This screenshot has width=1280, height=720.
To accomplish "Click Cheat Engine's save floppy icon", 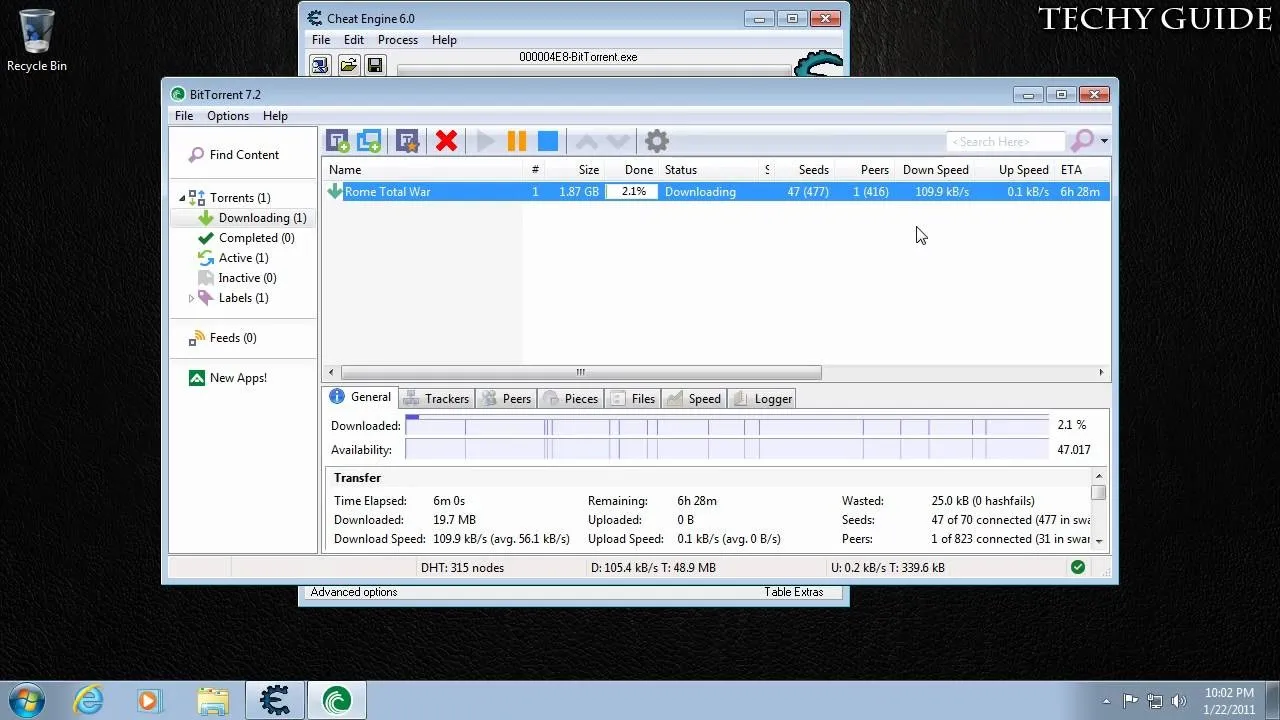I will coord(375,66).
